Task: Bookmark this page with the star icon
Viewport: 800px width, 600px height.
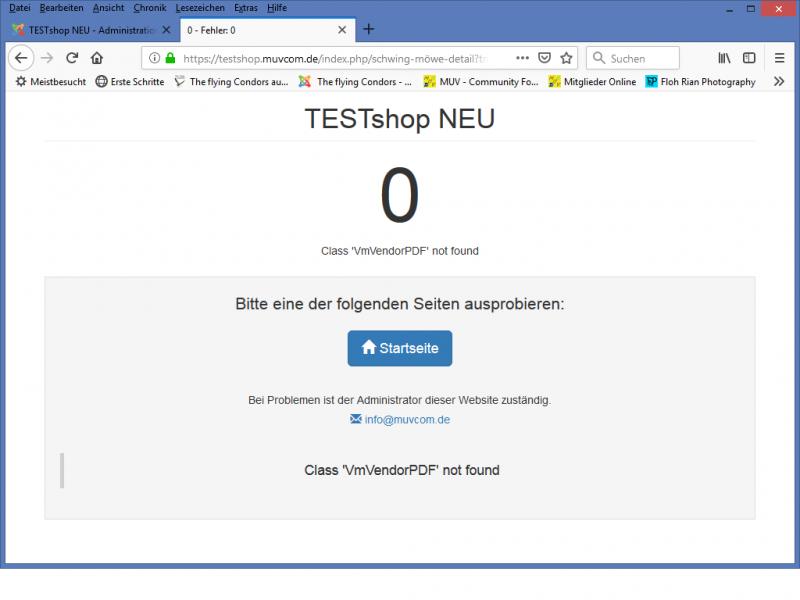Action: click(x=566, y=58)
